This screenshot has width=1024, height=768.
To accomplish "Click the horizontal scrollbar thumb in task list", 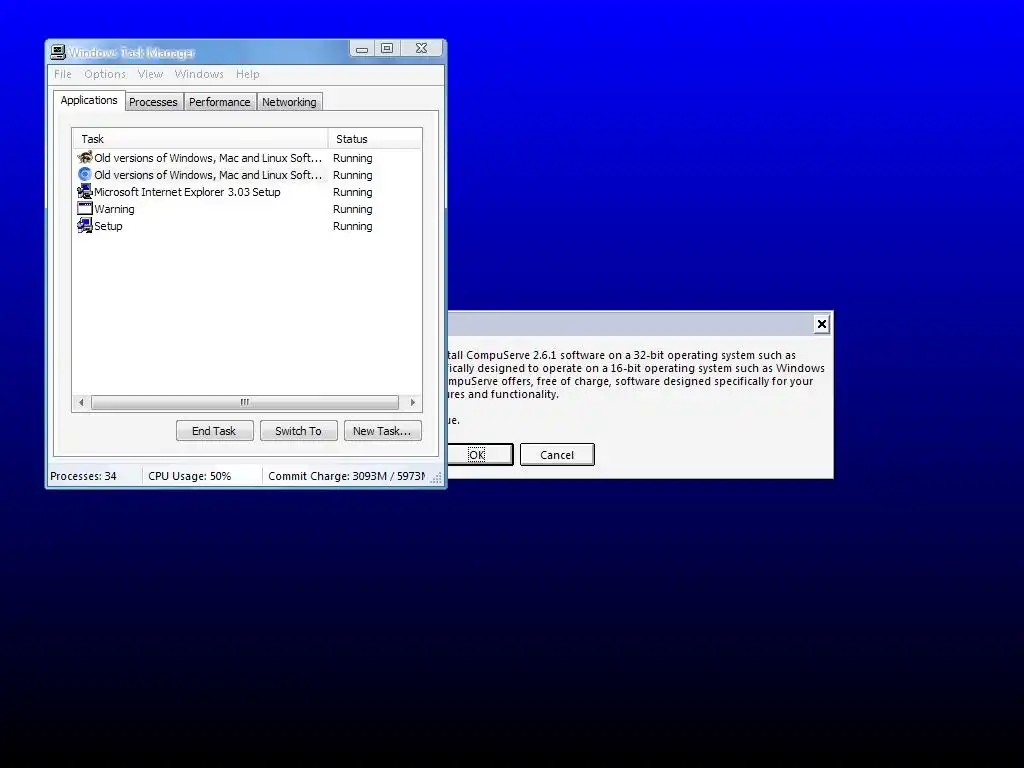I will click(245, 402).
